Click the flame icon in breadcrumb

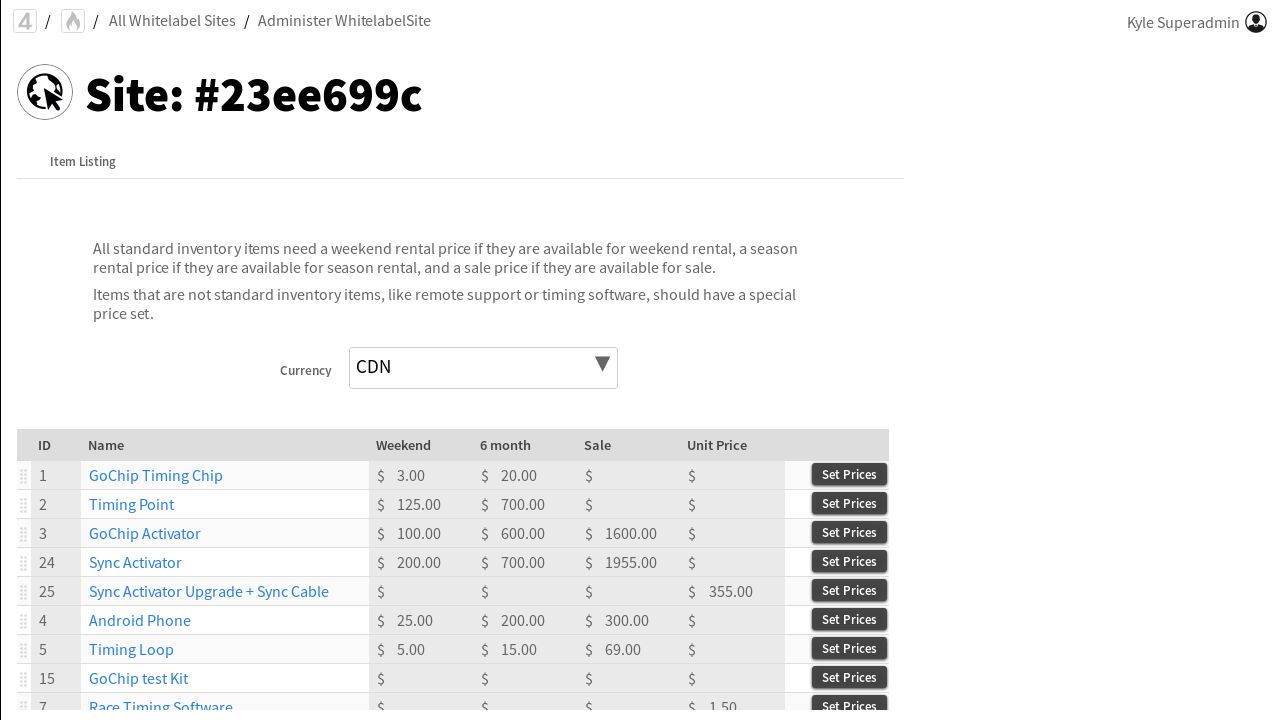pyautogui.click(x=73, y=21)
